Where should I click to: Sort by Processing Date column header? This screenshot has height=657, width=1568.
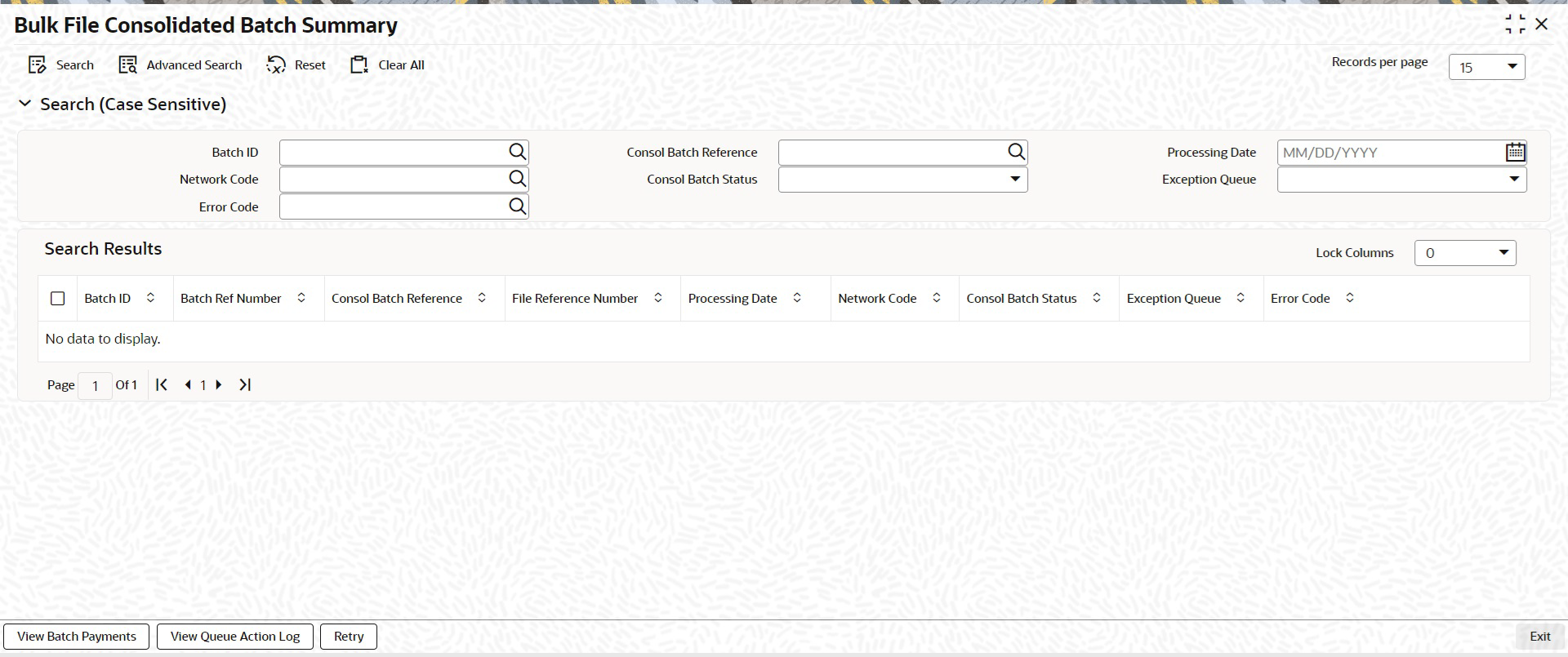[x=797, y=298]
